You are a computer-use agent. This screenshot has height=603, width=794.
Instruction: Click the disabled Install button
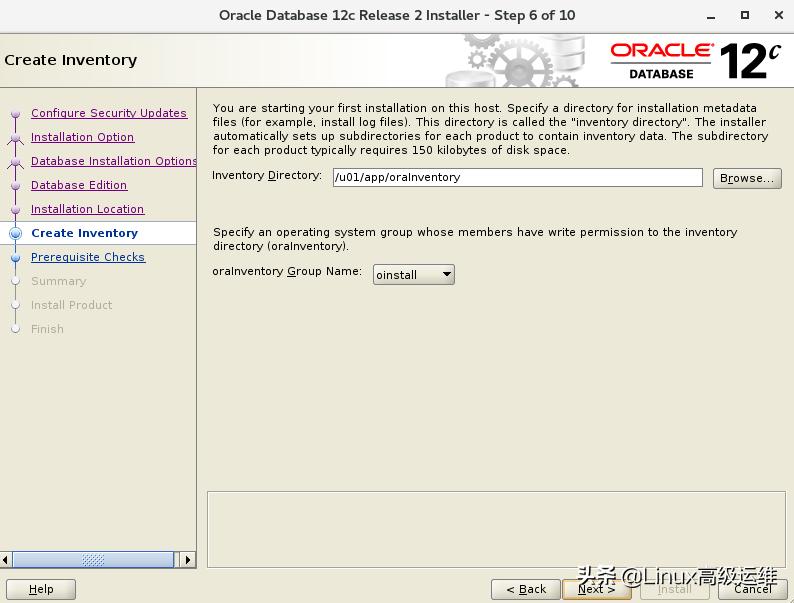674,589
